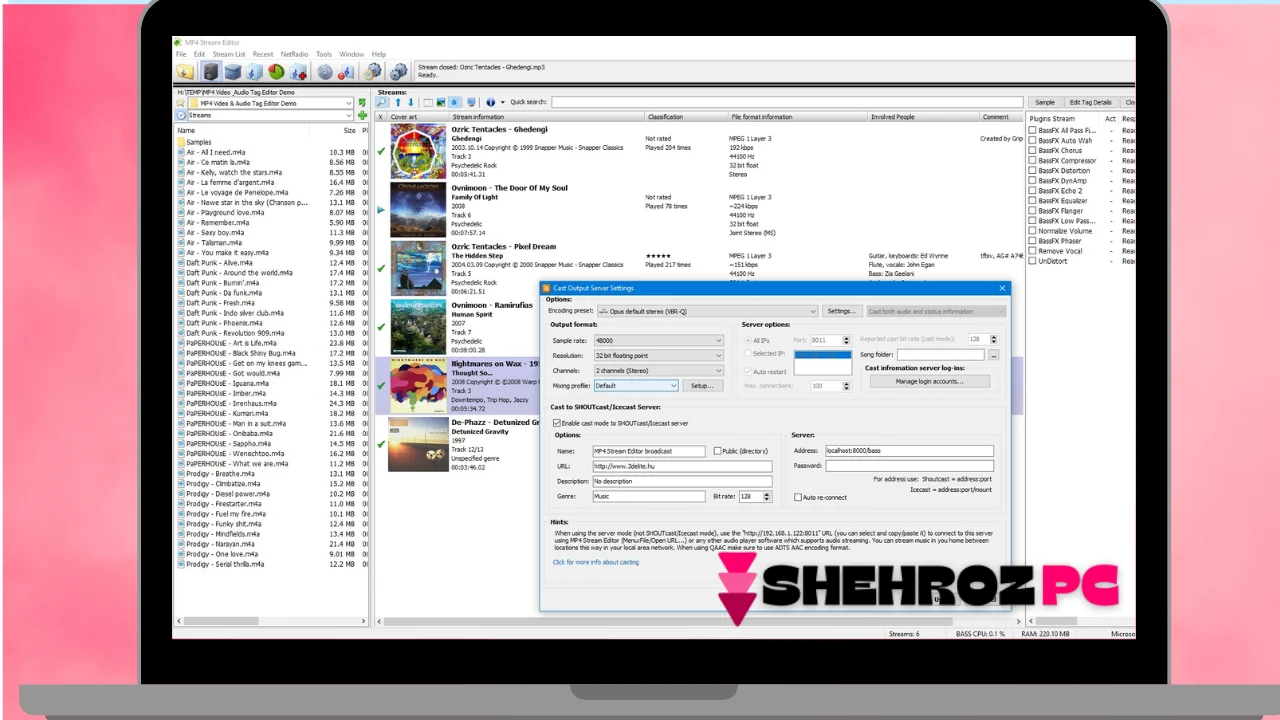Click the Manage login accounts... button
Image resolution: width=1280 pixels, height=720 pixels.
929,381
